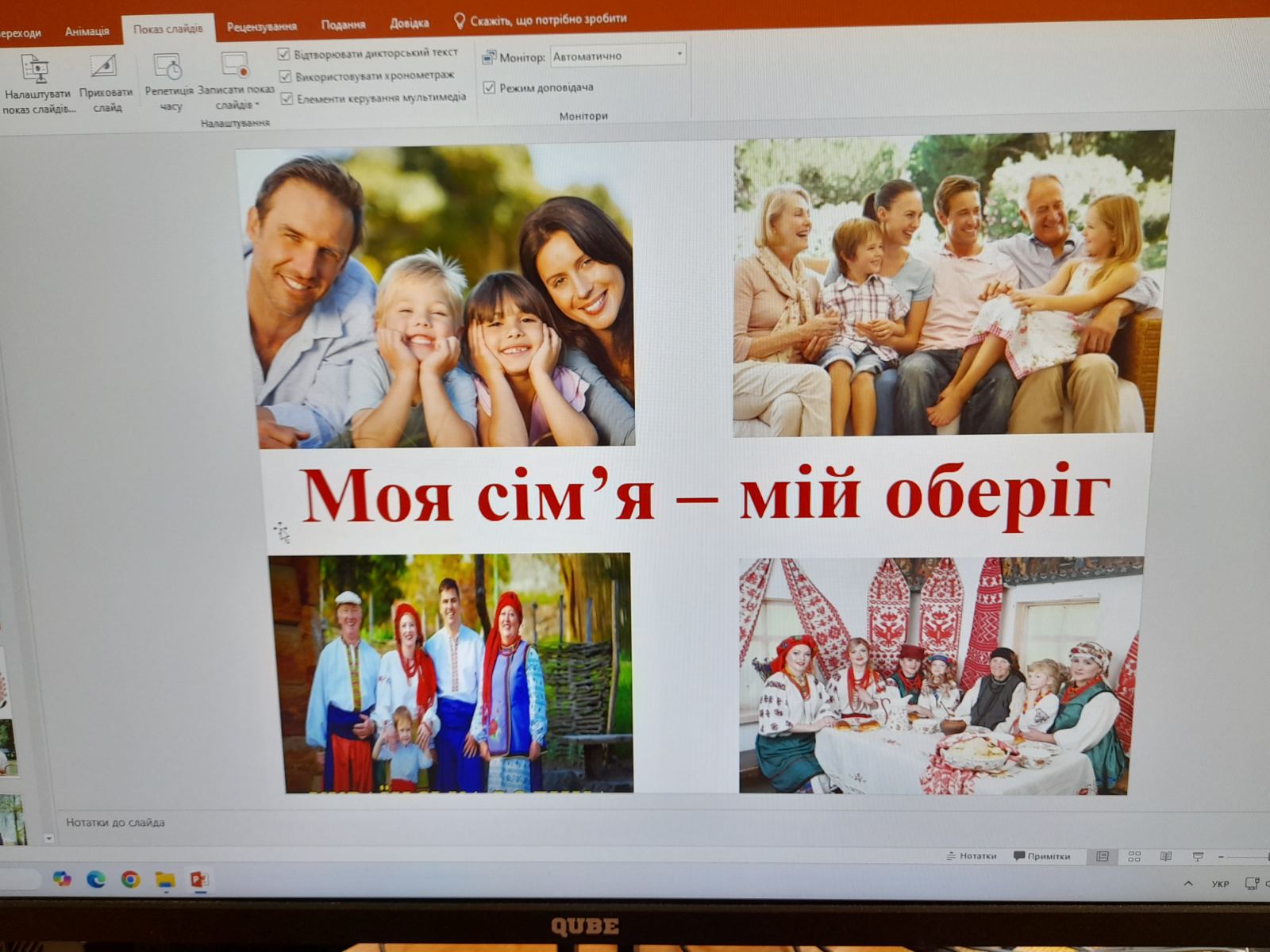Open Записати показ слайдів dropdown arrow
The width and height of the screenshot is (1270, 952).
pyautogui.click(x=257, y=105)
